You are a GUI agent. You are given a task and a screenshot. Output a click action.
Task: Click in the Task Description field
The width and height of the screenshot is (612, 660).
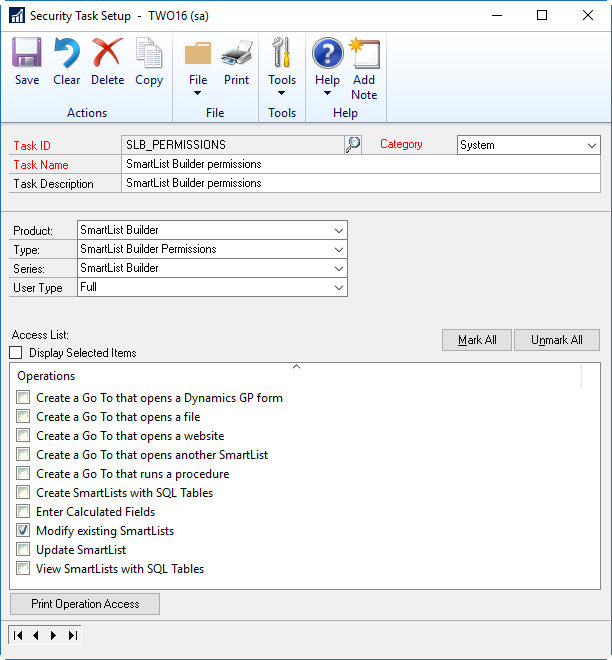coord(361,183)
